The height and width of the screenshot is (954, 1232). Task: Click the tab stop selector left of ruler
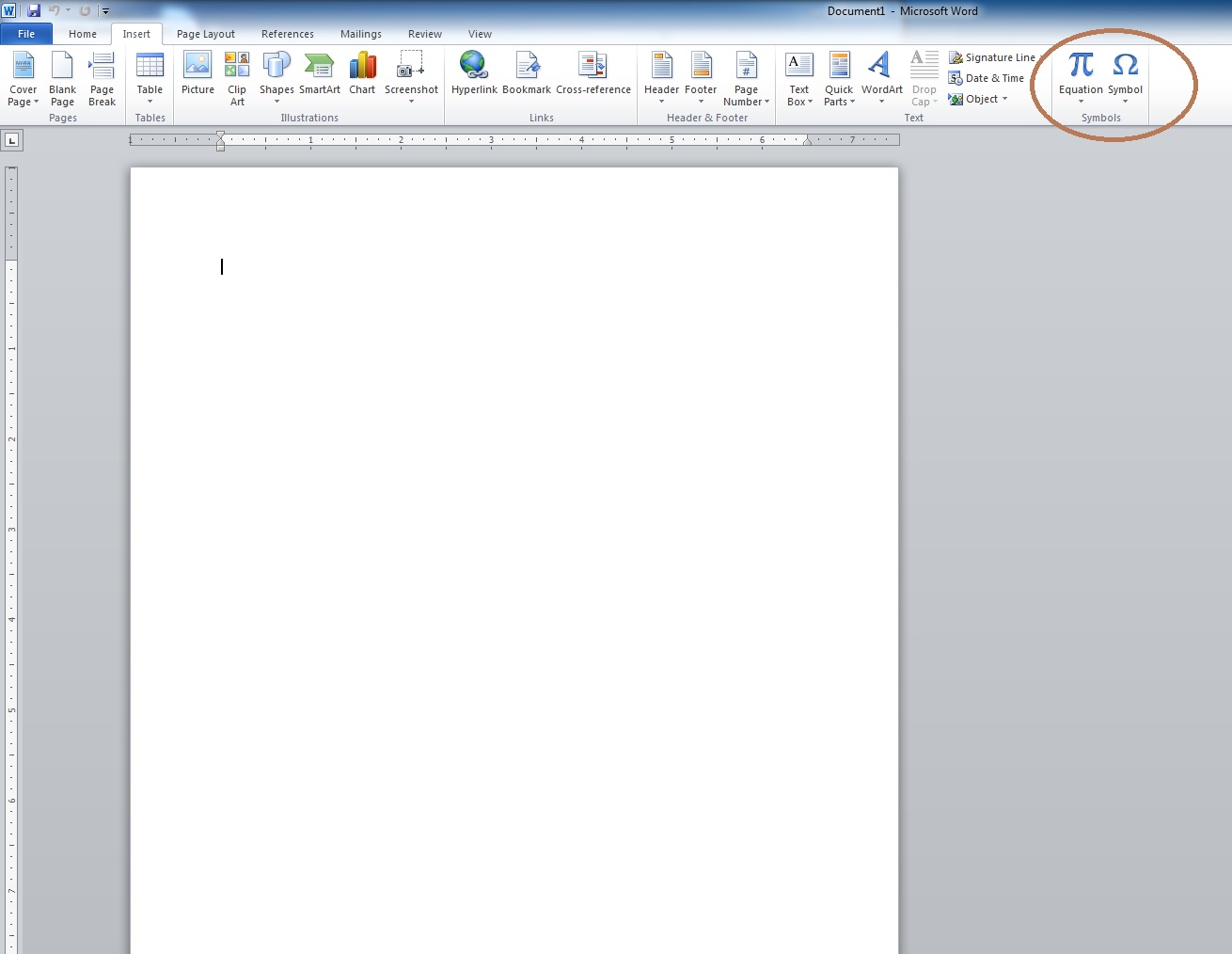pyautogui.click(x=11, y=140)
